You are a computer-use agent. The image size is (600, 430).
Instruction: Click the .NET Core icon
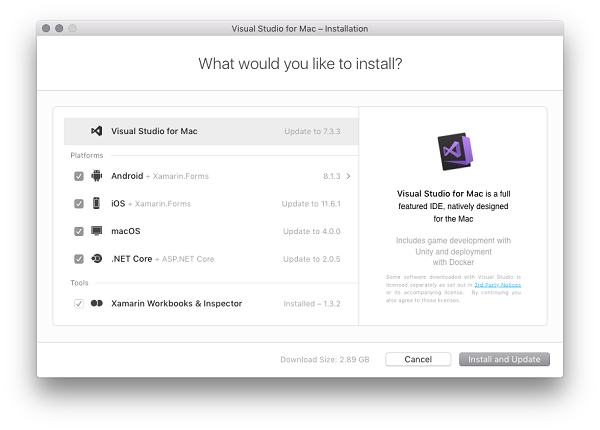(96, 259)
